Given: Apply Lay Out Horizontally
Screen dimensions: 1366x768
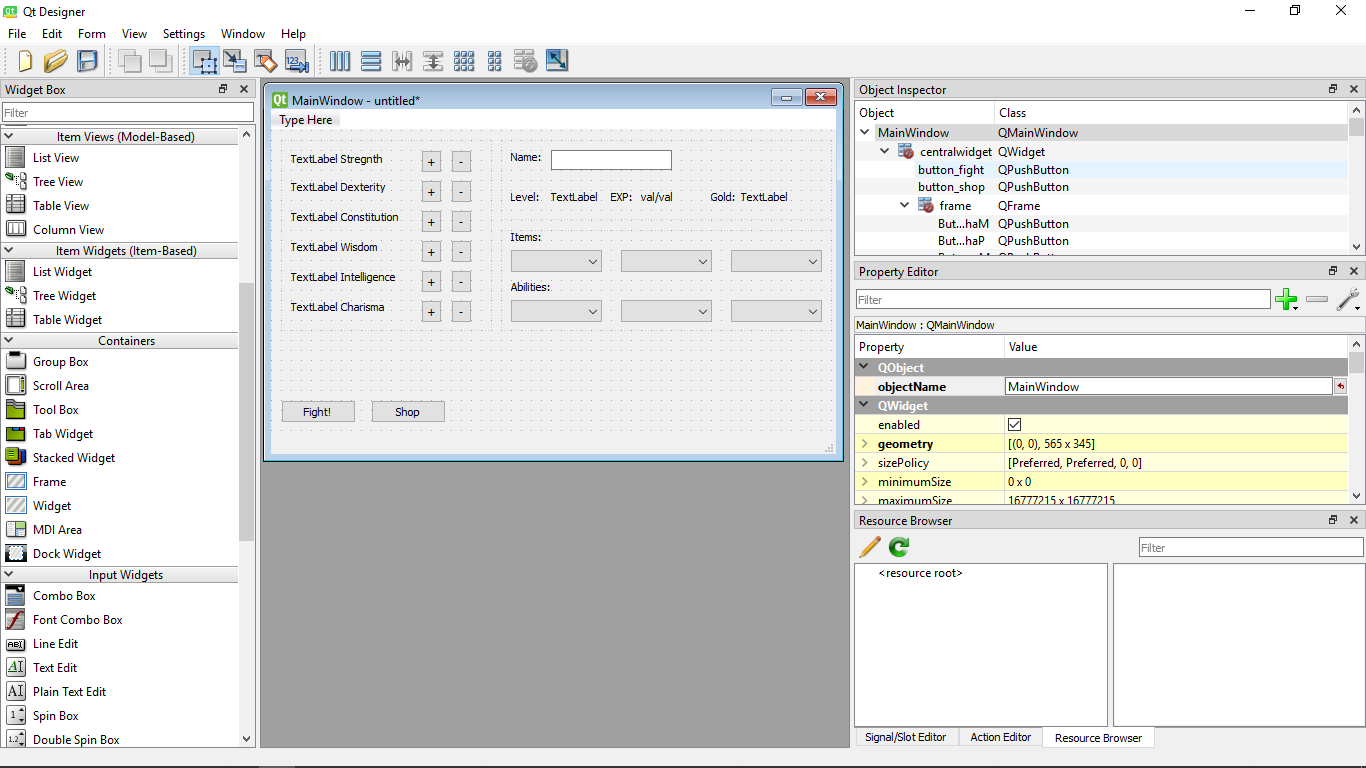Looking at the screenshot, I should click(x=340, y=61).
